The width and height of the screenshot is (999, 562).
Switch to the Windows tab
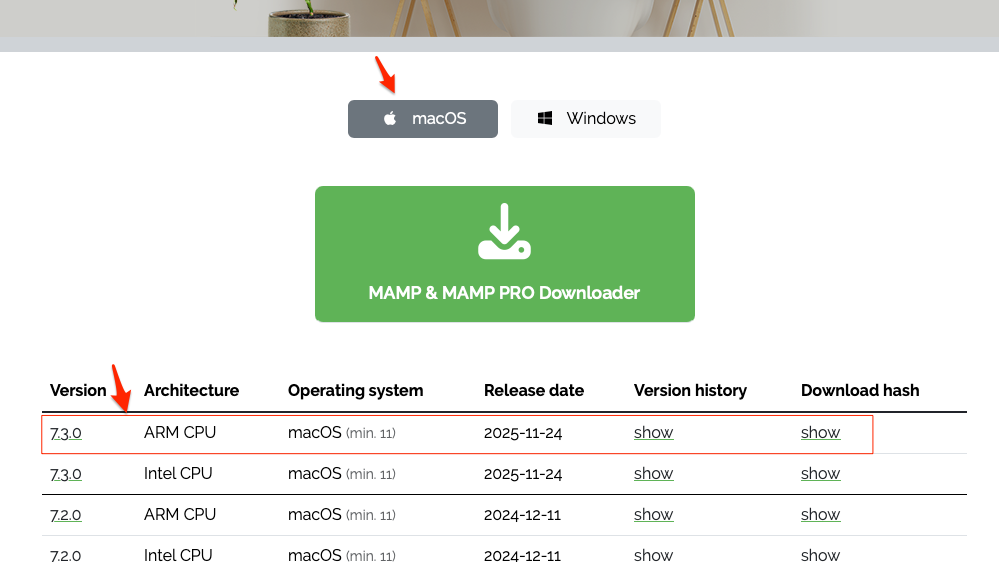click(x=586, y=119)
